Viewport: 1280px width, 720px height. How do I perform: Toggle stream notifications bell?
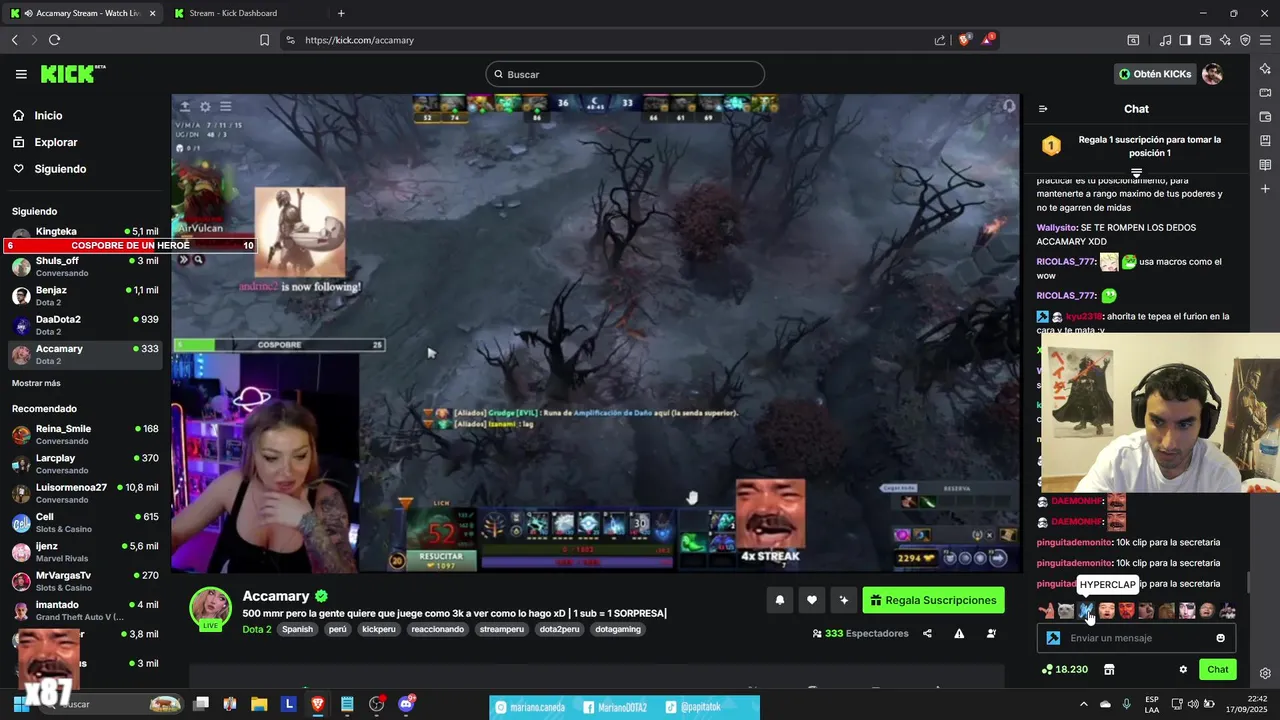point(780,600)
